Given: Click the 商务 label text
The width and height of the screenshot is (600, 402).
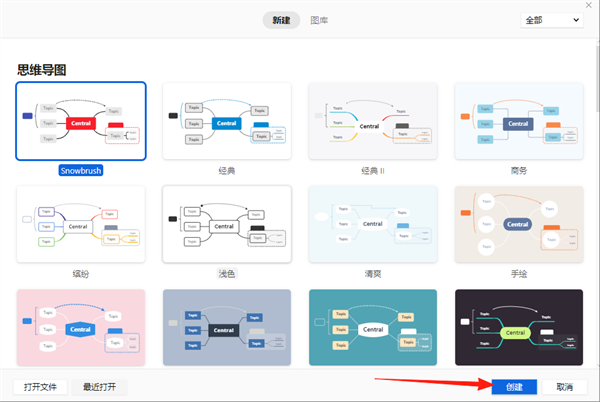Looking at the screenshot, I should tap(519, 171).
